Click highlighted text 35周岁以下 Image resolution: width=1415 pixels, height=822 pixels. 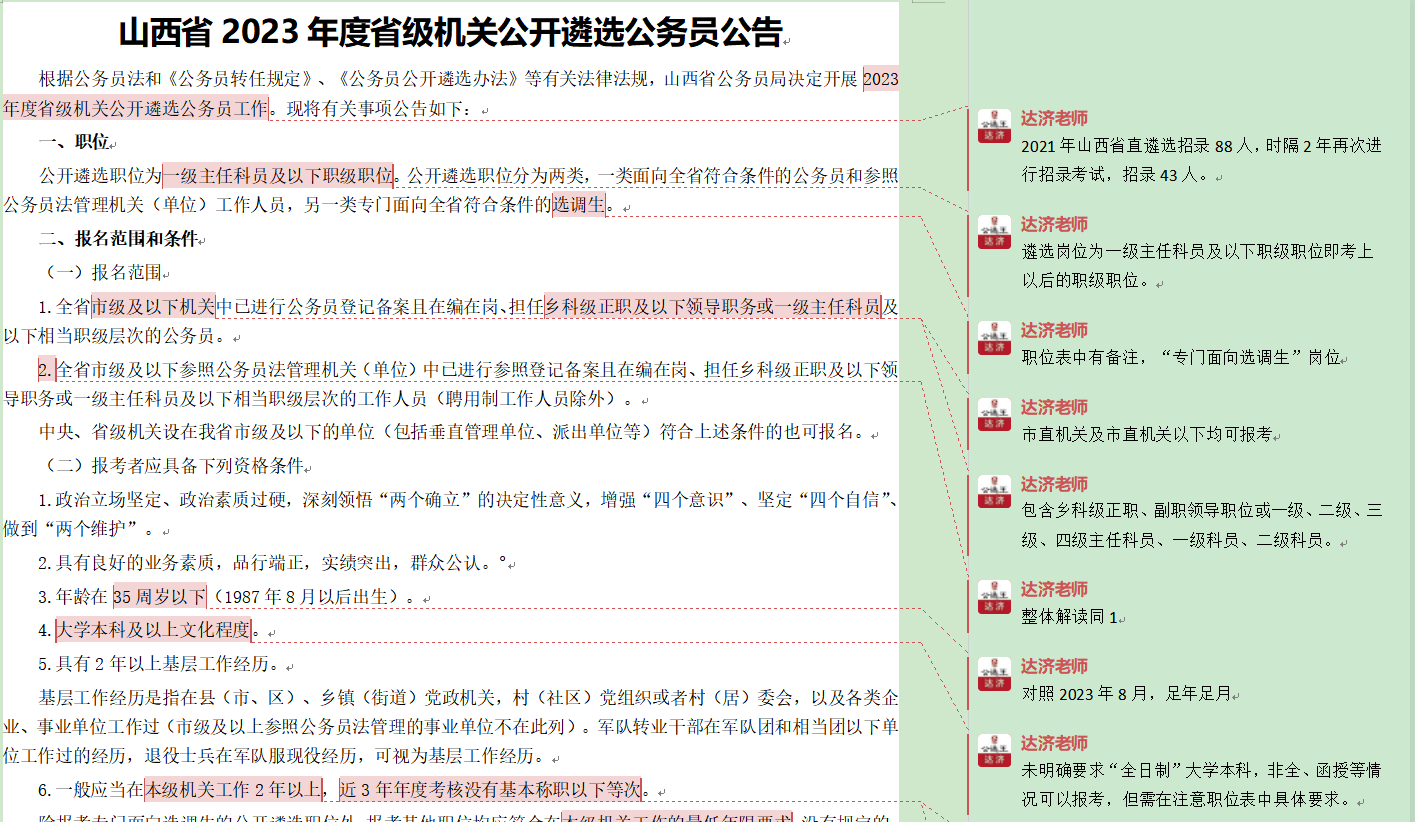[x=159, y=597]
